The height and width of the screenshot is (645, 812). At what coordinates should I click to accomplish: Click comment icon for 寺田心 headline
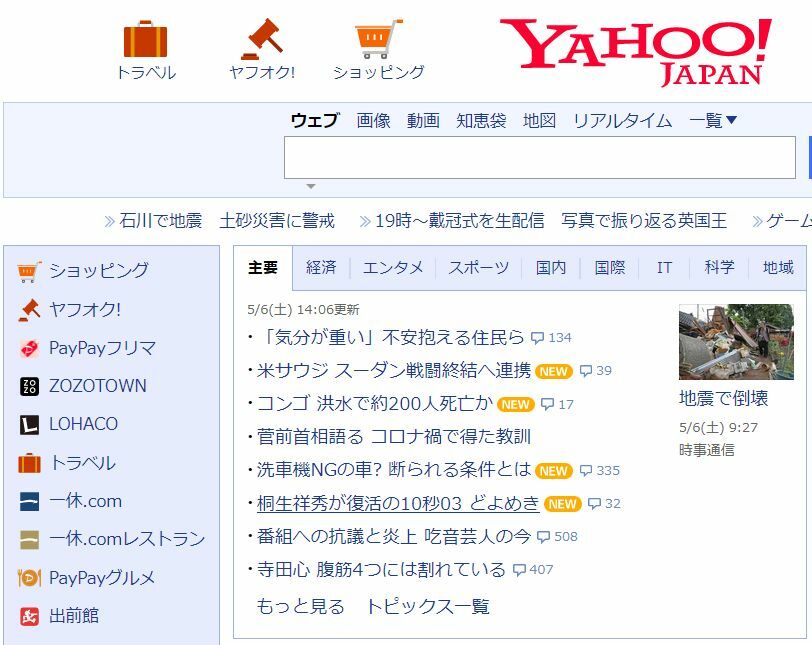(x=519, y=570)
